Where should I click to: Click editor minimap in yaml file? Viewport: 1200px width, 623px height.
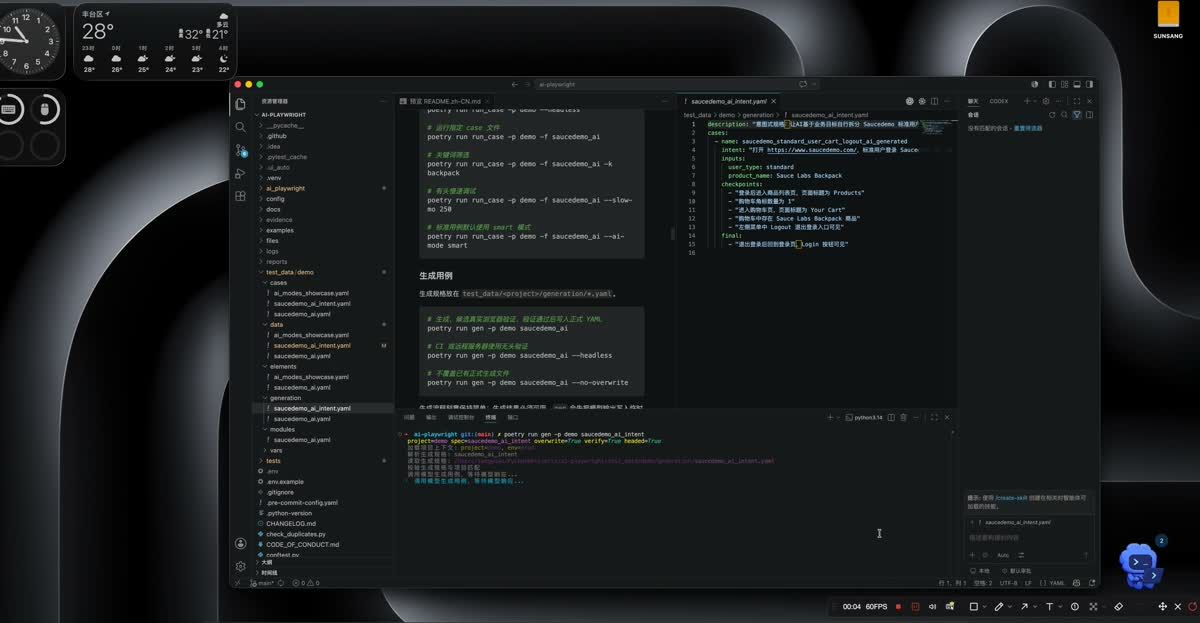click(940, 128)
